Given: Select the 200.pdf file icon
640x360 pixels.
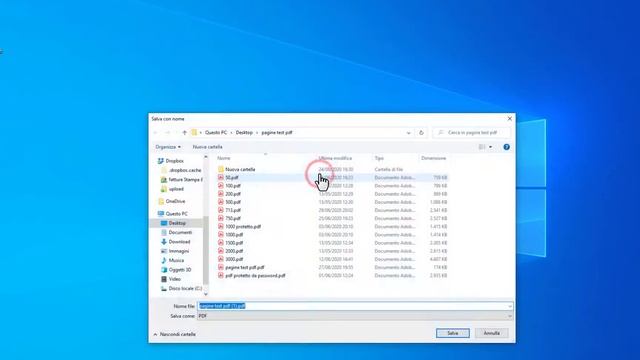Looking at the screenshot, I should pos(221,194).
